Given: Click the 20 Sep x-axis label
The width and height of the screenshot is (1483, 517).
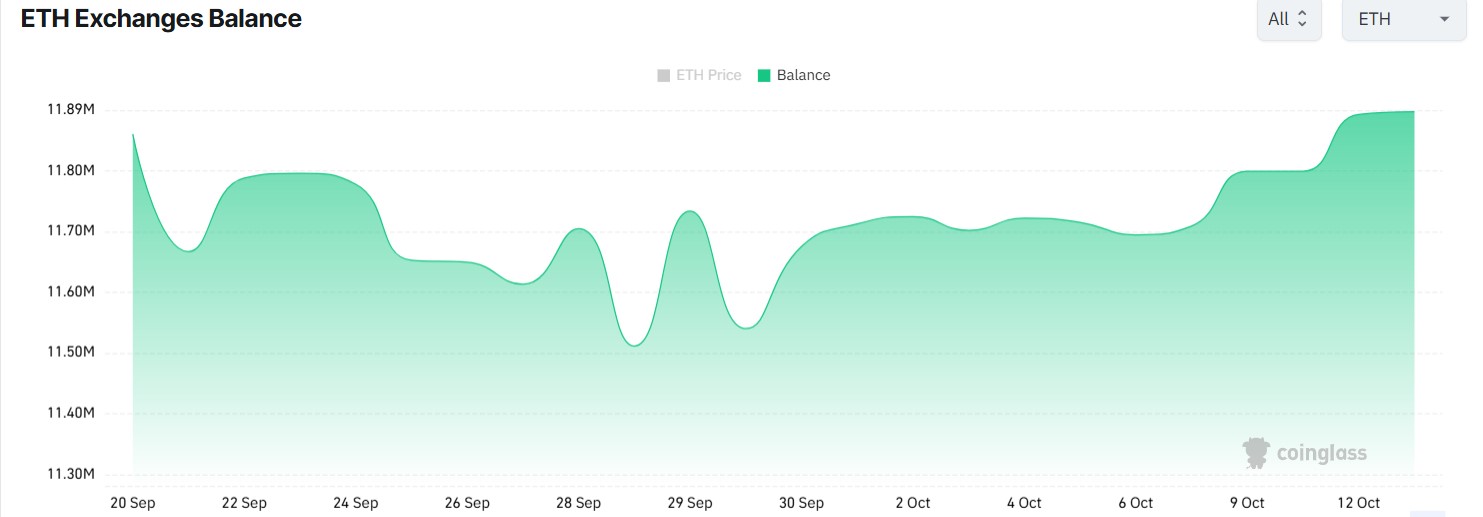Looking at the screenshot, I should [x=132, y=503].
